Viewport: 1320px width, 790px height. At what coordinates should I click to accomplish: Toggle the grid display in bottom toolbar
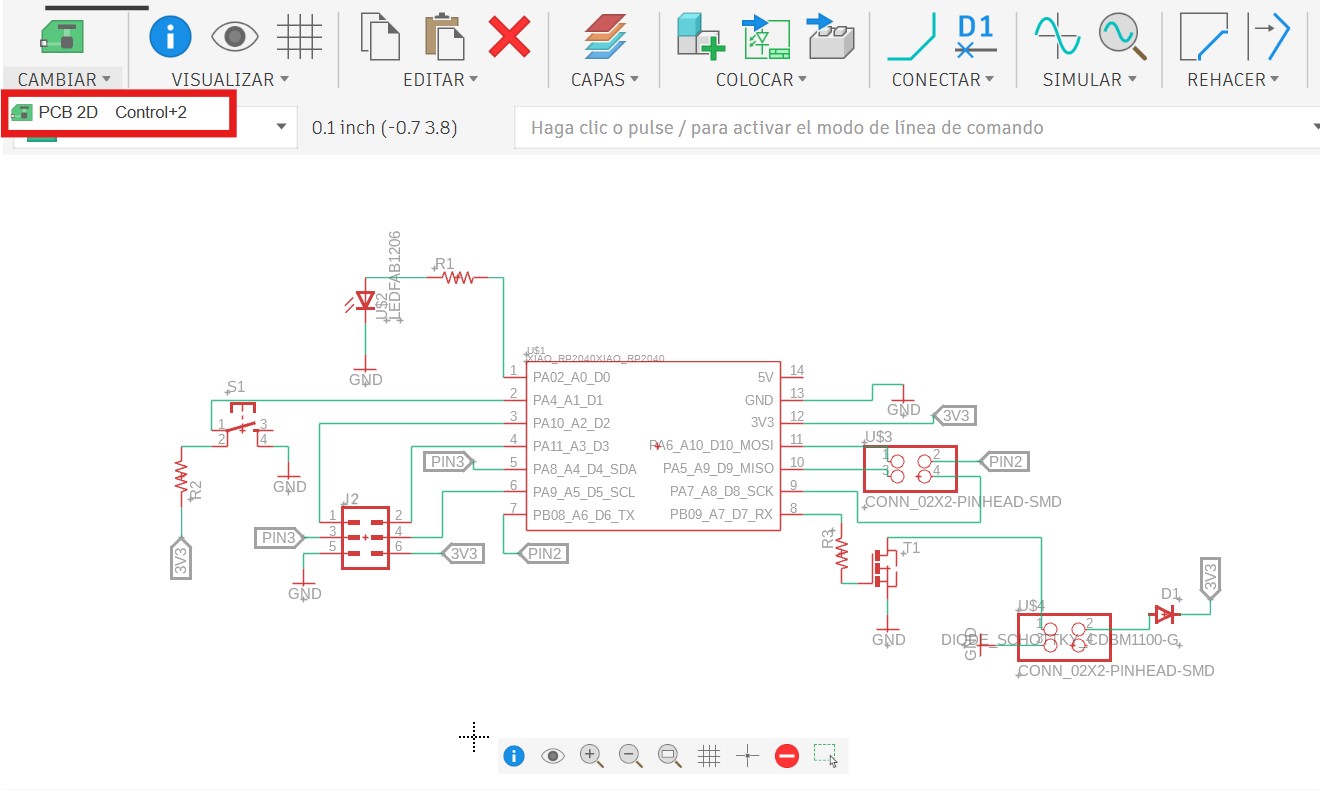click(709, 756)
